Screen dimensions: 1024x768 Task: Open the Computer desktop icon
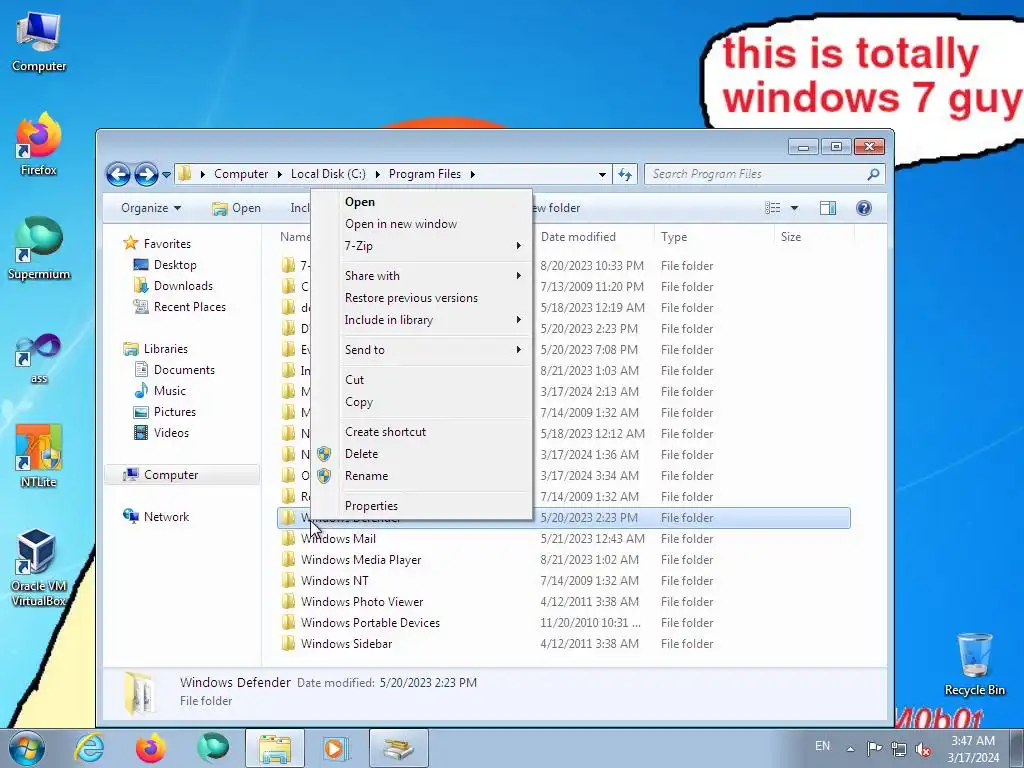[39, 42]
